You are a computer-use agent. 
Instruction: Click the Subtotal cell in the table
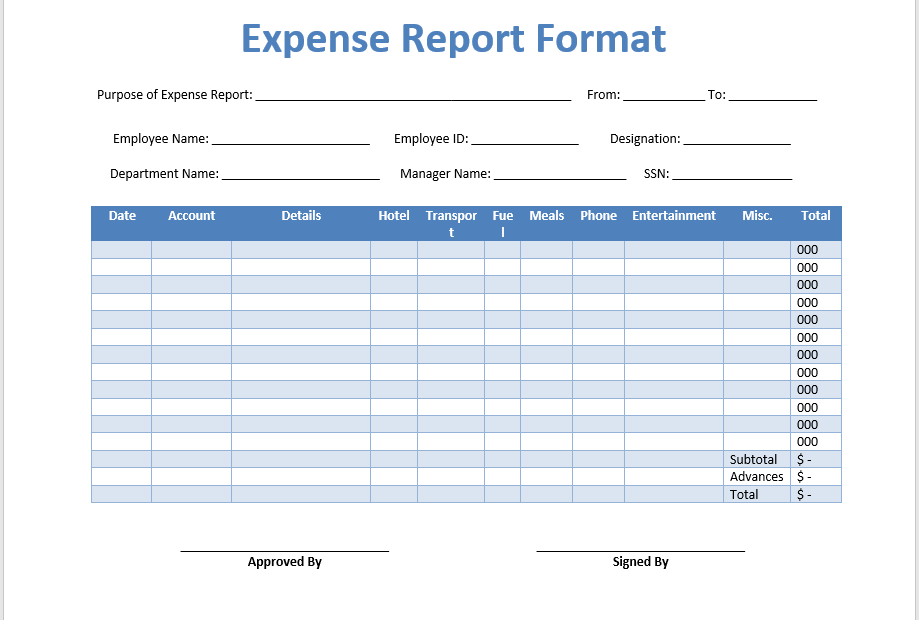[755, 459]
